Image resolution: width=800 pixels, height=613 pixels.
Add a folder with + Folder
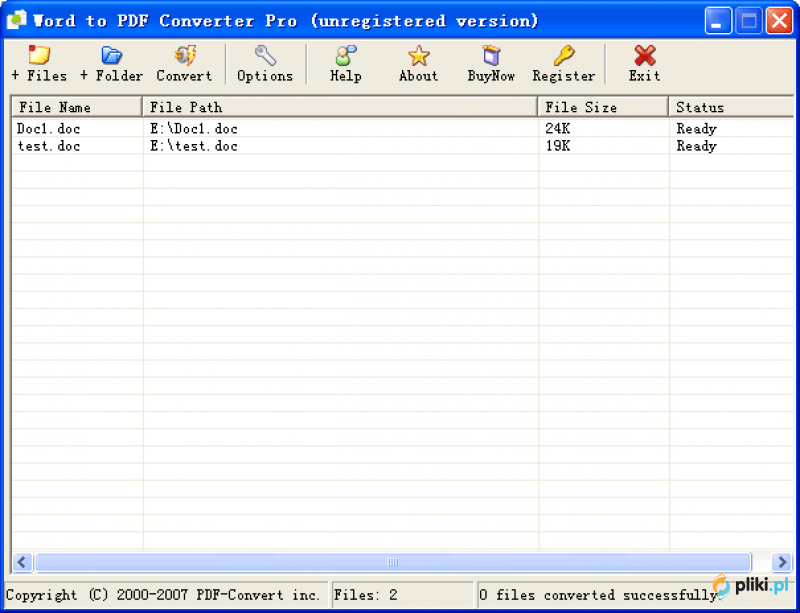(x=111, y=63)
